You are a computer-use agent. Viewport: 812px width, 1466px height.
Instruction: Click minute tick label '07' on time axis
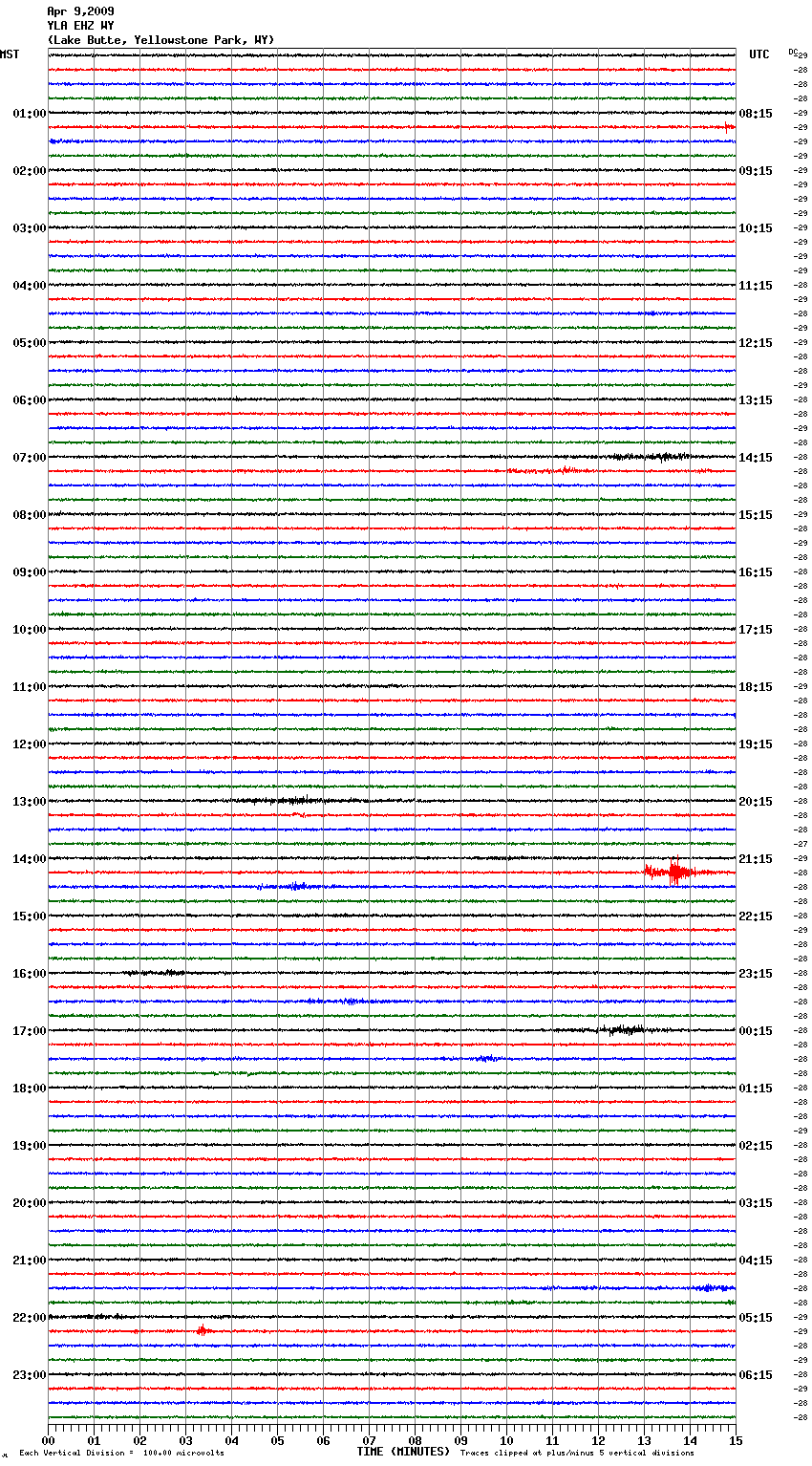(369, 1440)
